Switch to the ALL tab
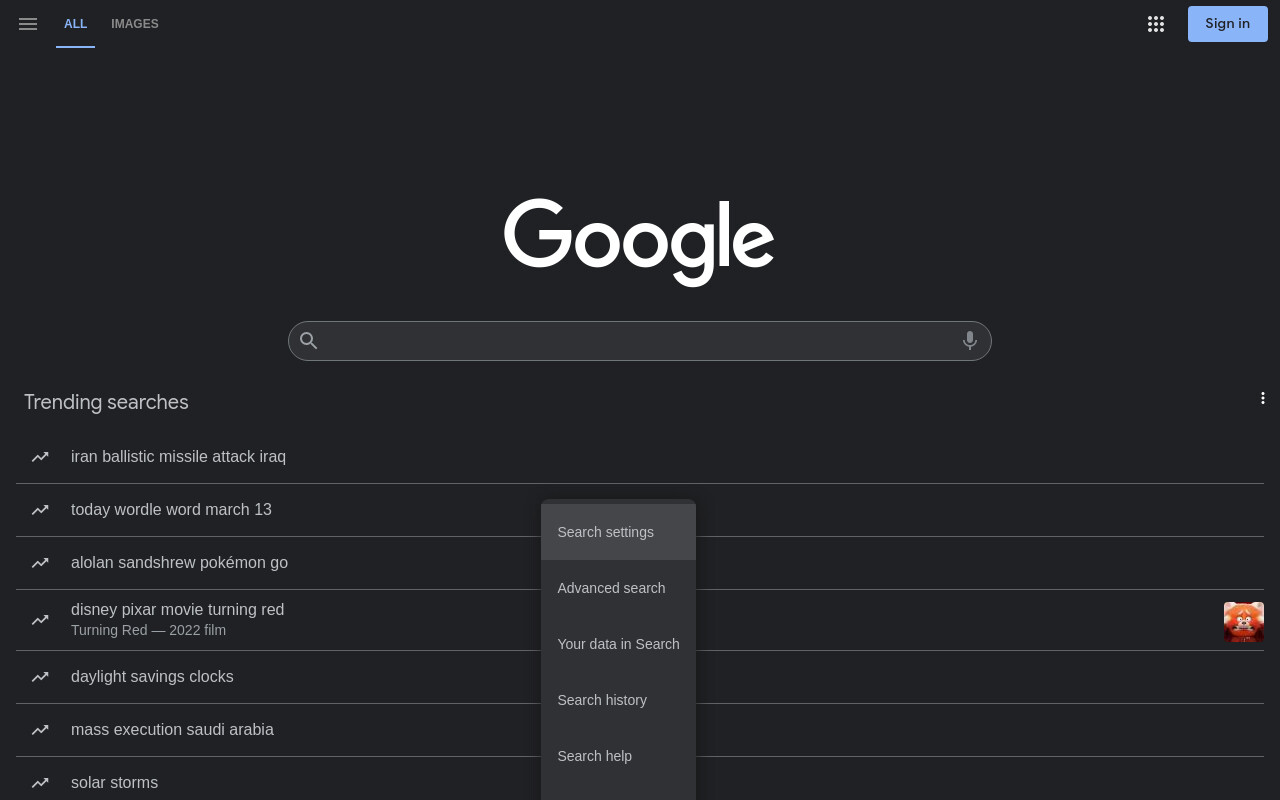The image size is (1280, 800). (x=75, y=24)
